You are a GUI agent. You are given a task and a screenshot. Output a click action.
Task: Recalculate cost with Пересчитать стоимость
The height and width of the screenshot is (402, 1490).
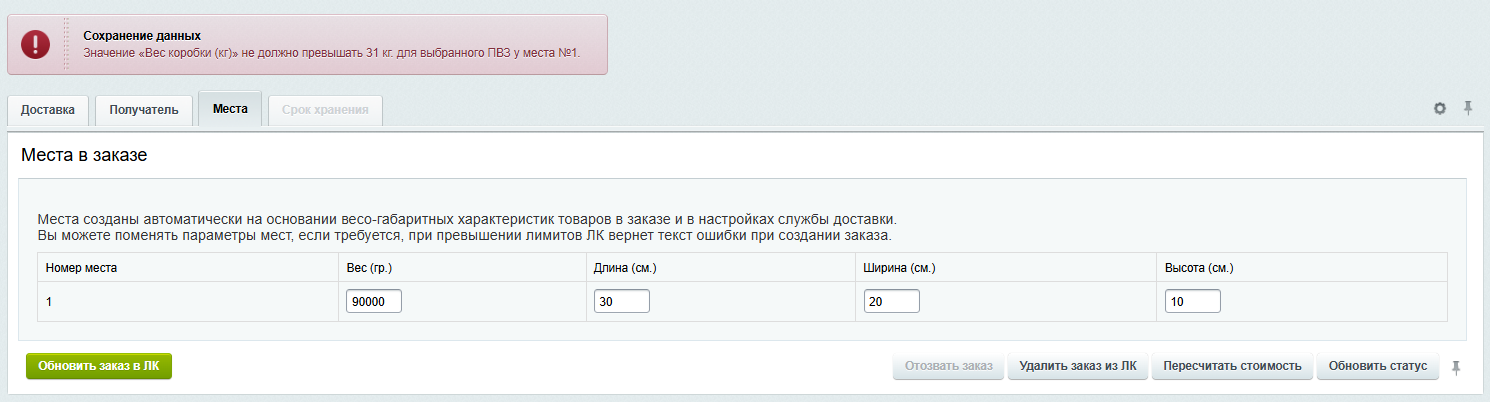tap(1232, 366)
